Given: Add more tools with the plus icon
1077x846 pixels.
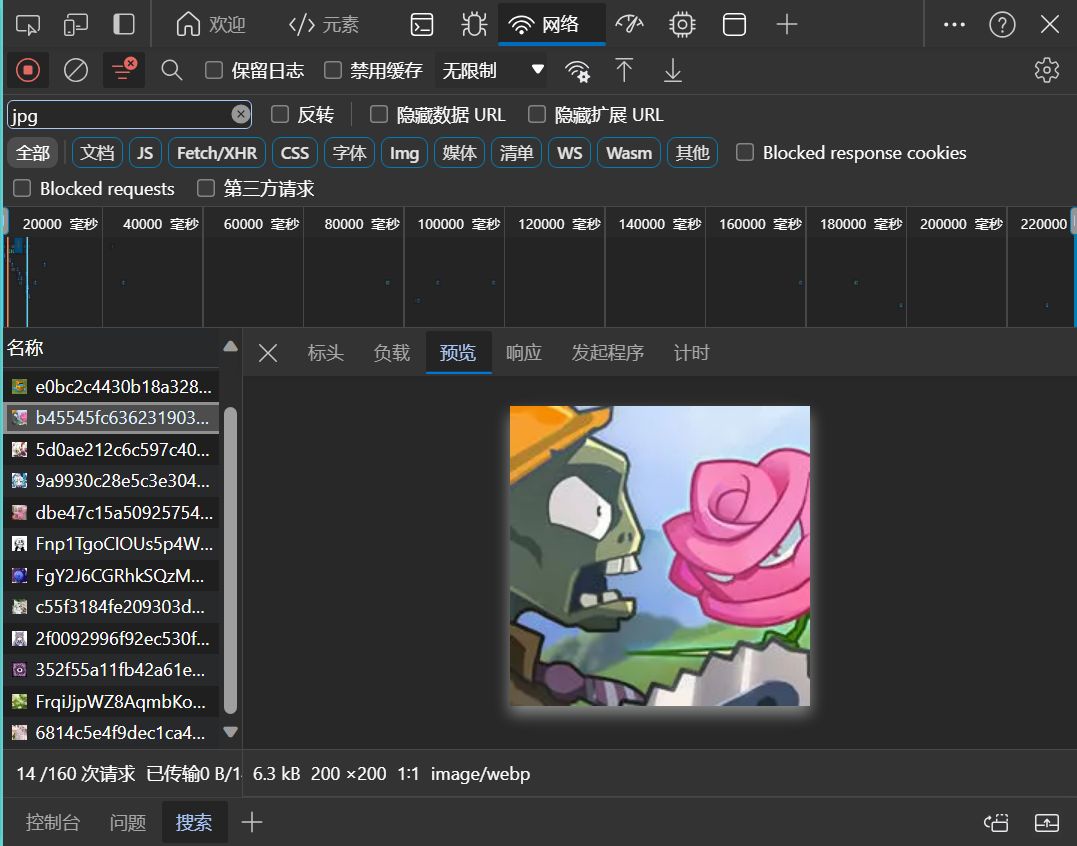Looking at the screenshot, I should 786,25.
